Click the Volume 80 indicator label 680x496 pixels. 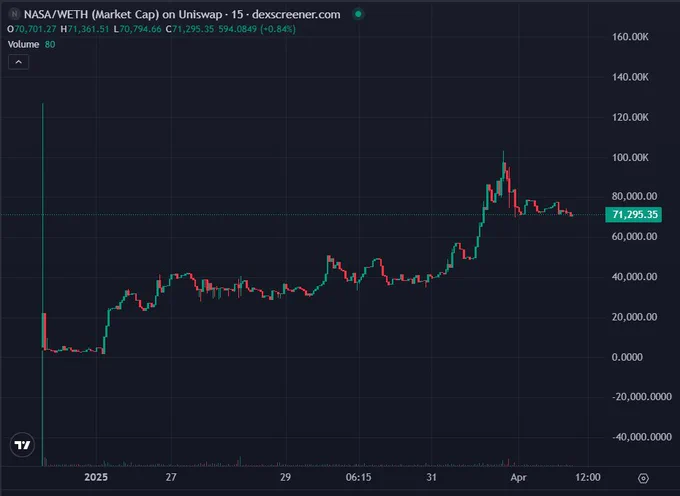coord(31,44)
